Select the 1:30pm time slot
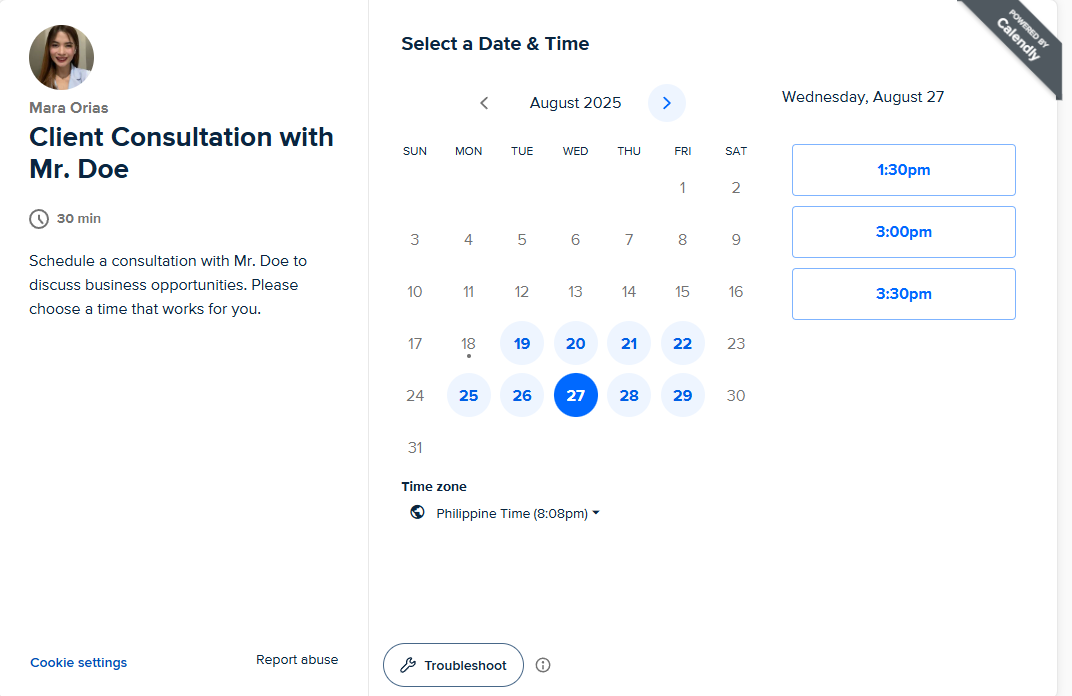Image resolution: width=1072 pixels, height=696 pixels. [x=903, y=170]
